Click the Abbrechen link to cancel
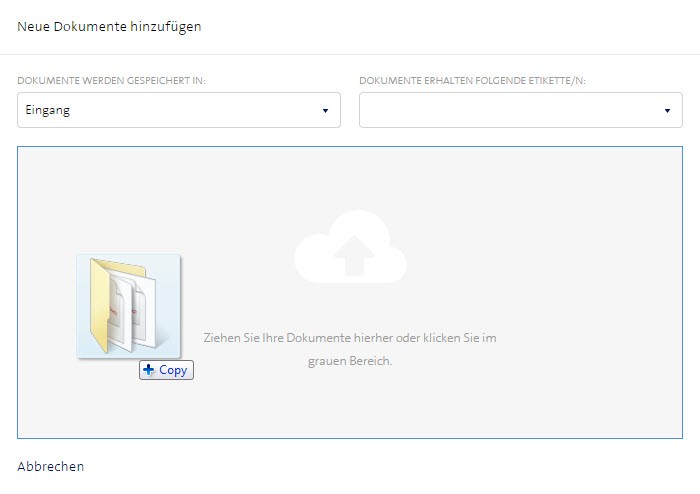 click(x=51, y=466)
